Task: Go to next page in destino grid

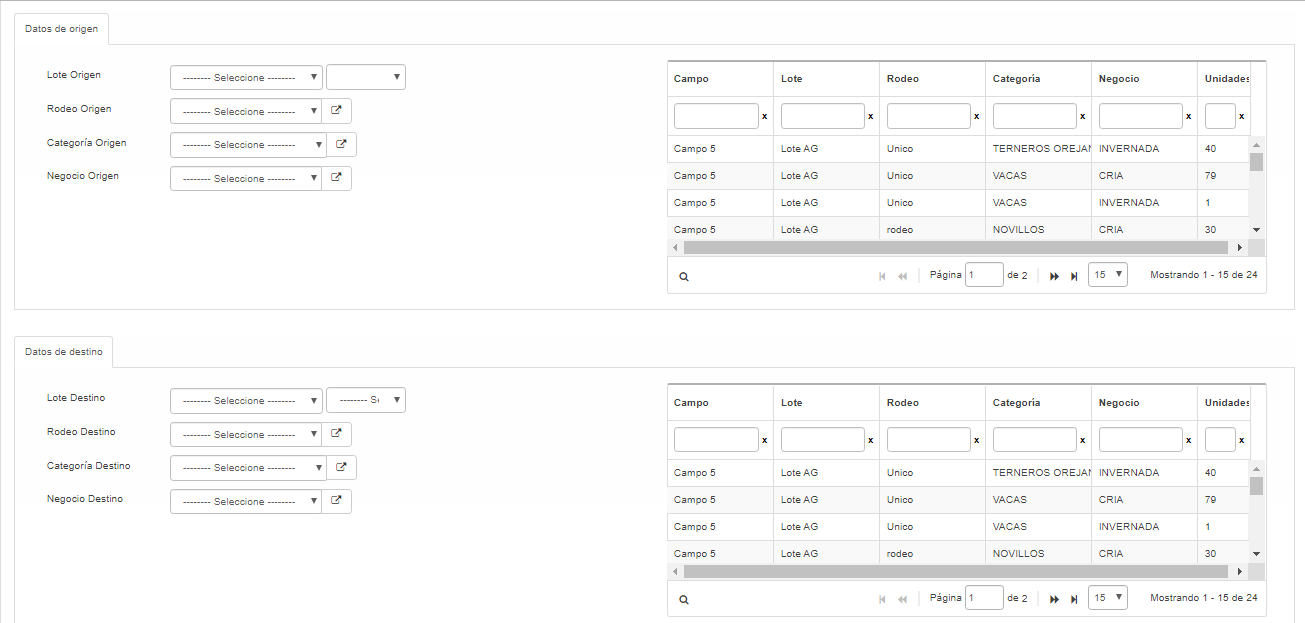Action: point(1054,599)
